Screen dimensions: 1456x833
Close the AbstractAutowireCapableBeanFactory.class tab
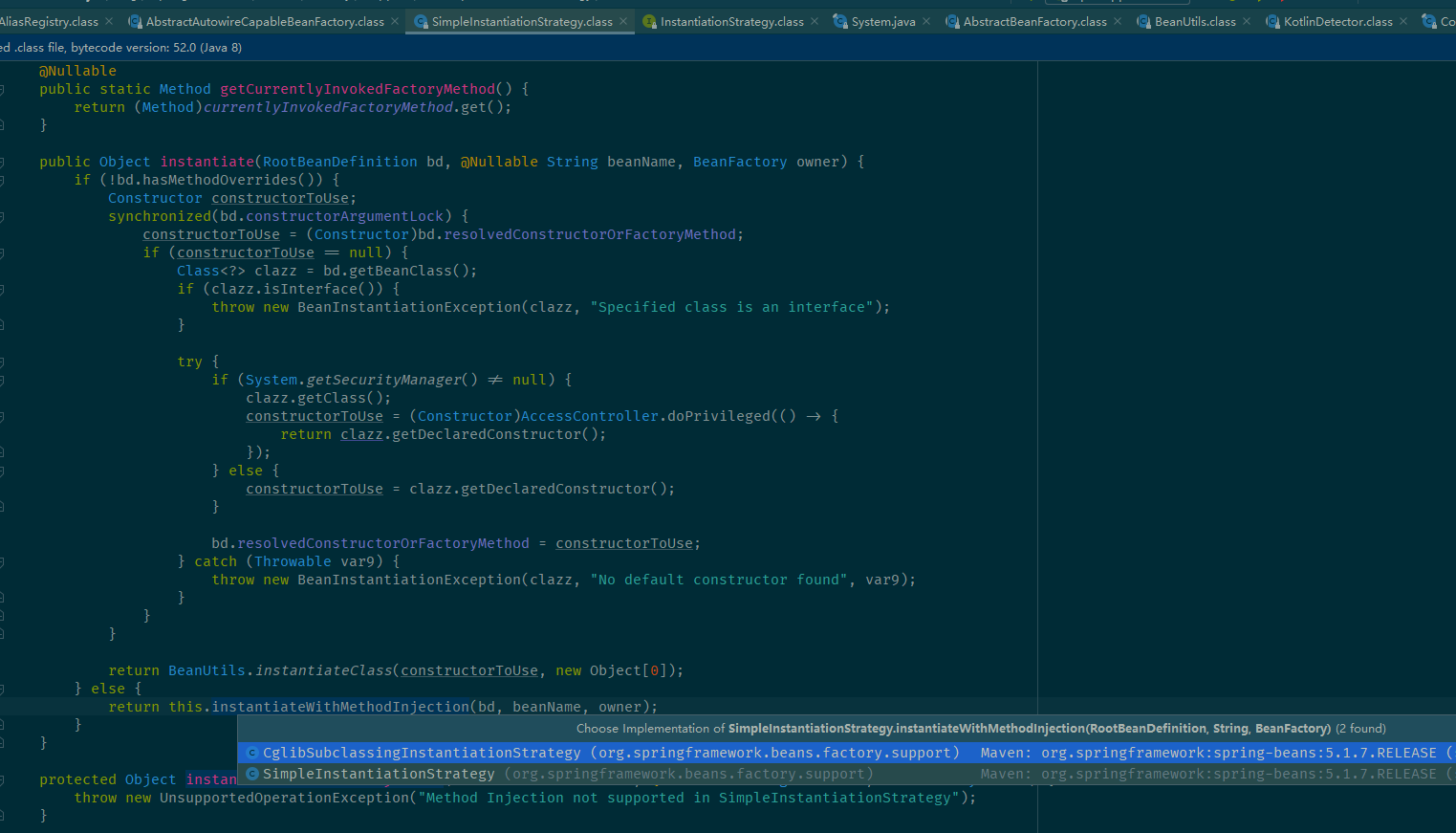pyautogui.click(x=395, y=21)
